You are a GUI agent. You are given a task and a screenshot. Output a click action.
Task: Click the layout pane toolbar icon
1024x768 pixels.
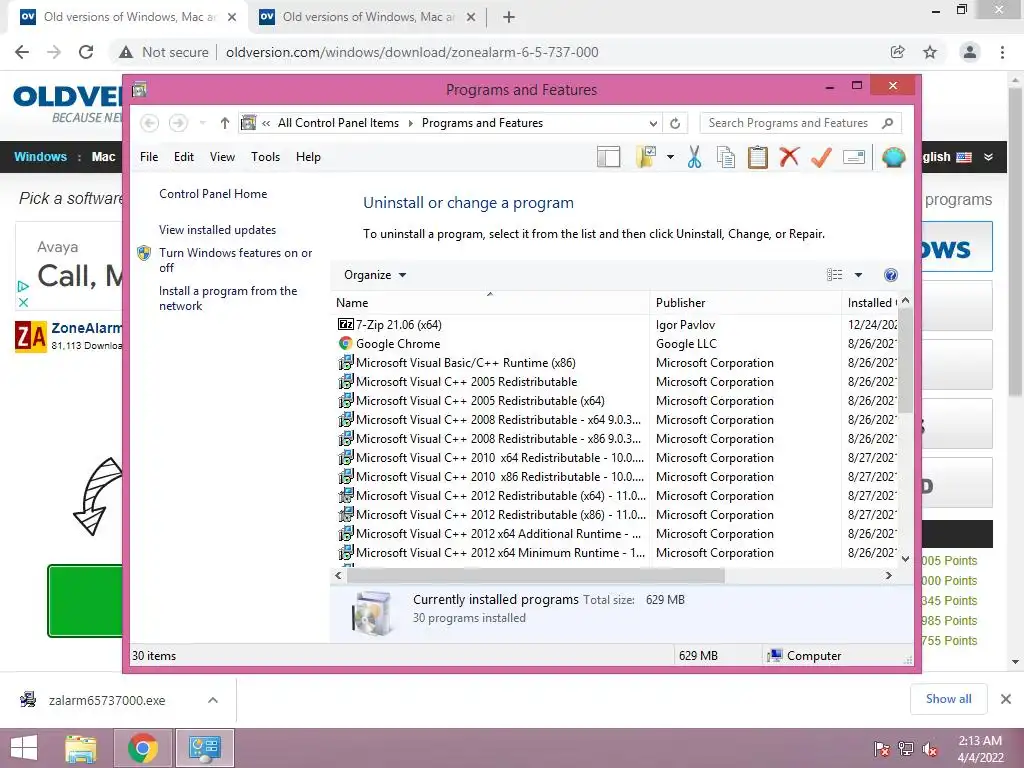(608, 157)
